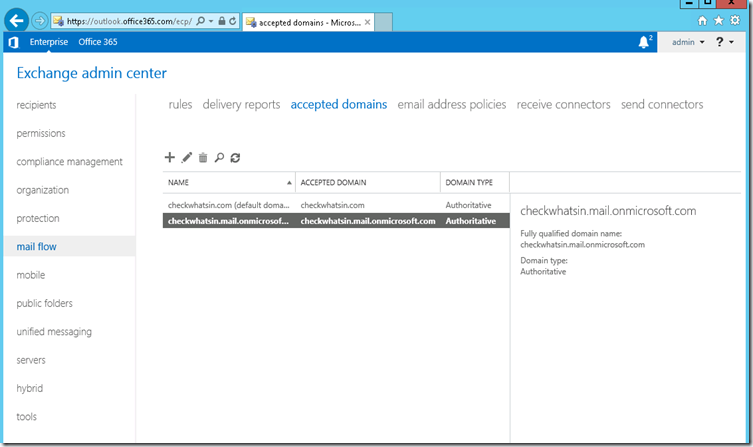
Task: Open a new blank browser tab
Action: point(383,22)
